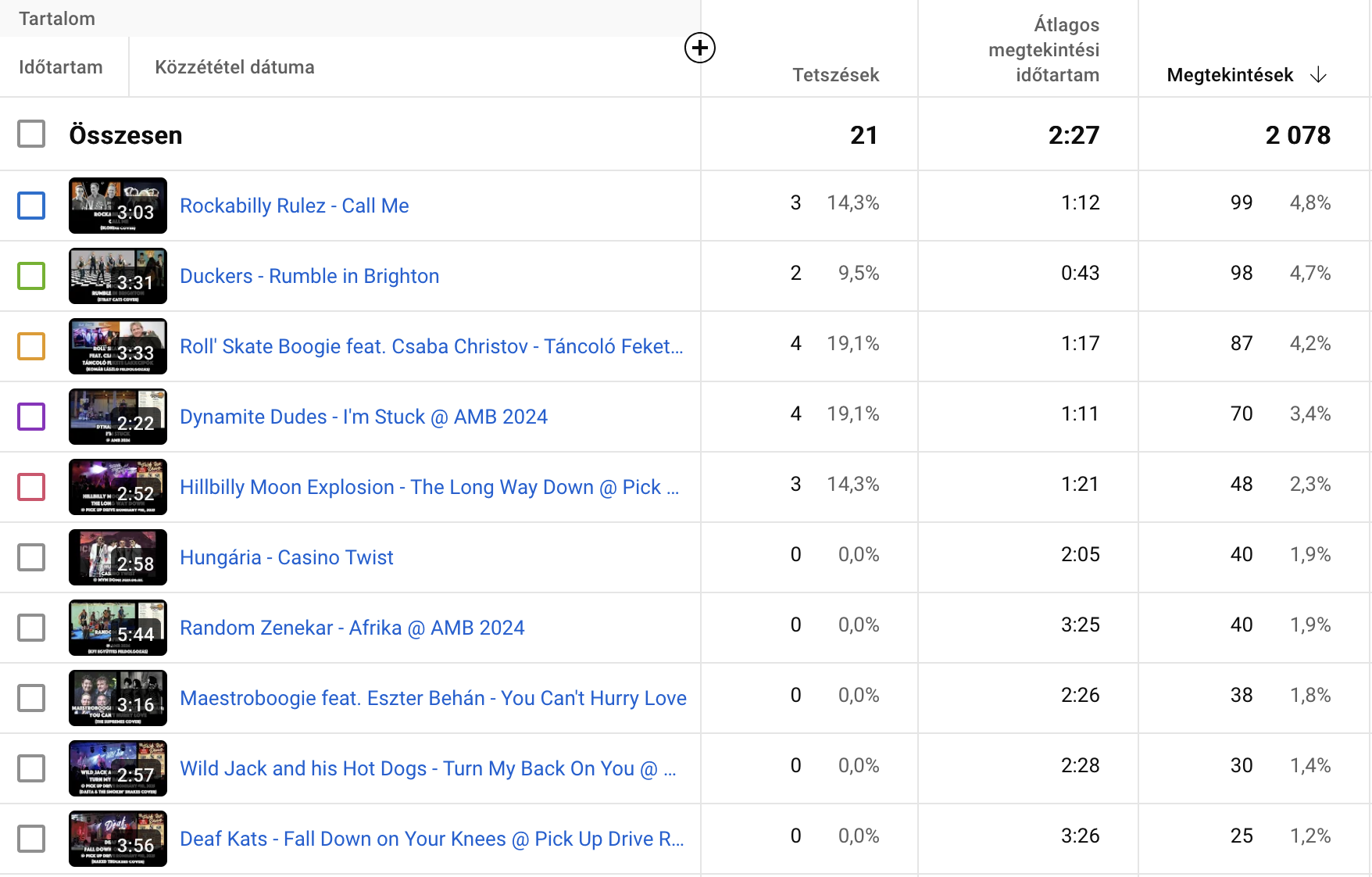
Task: Click the plus icon to add metric column
Action: click(700, 48)
